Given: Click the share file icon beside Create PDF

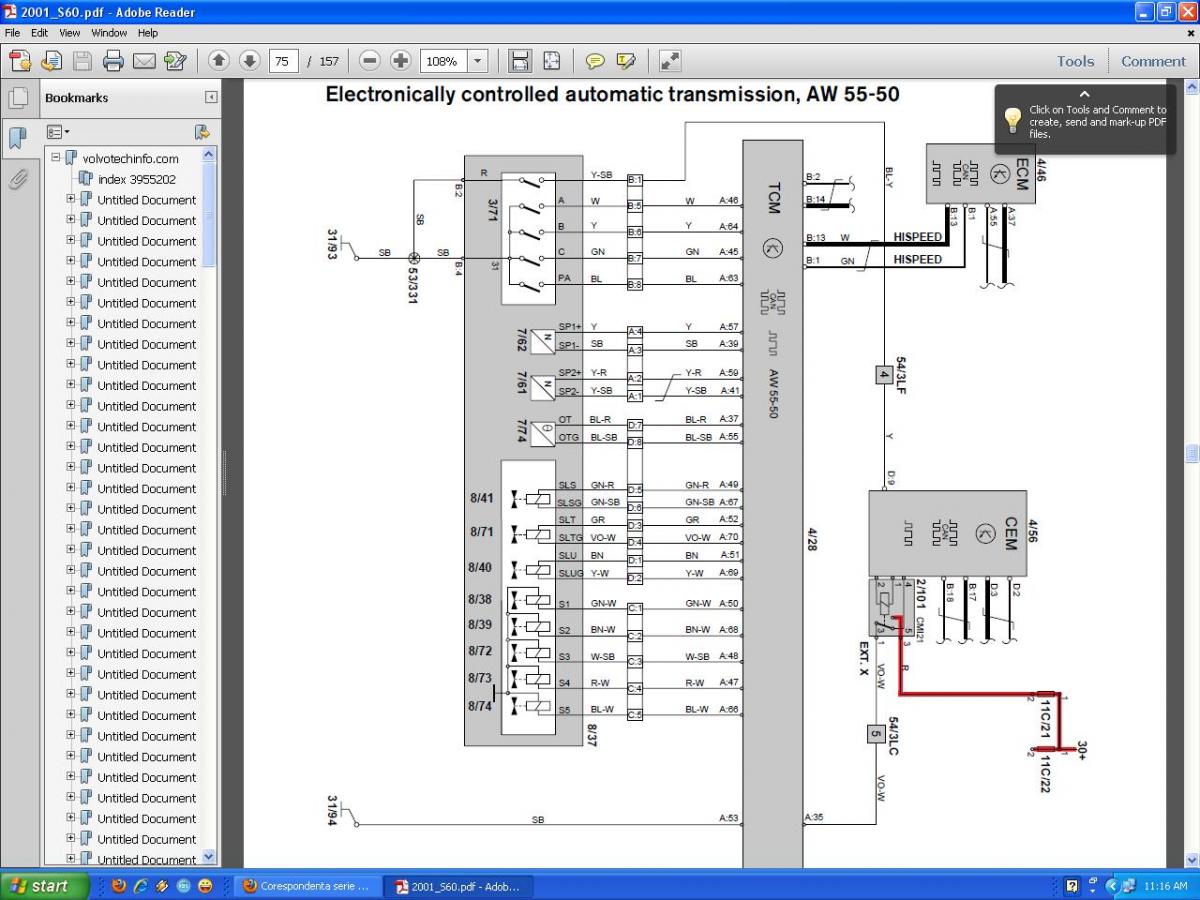Looking at the screenshot, I should (x=52, y=61).
